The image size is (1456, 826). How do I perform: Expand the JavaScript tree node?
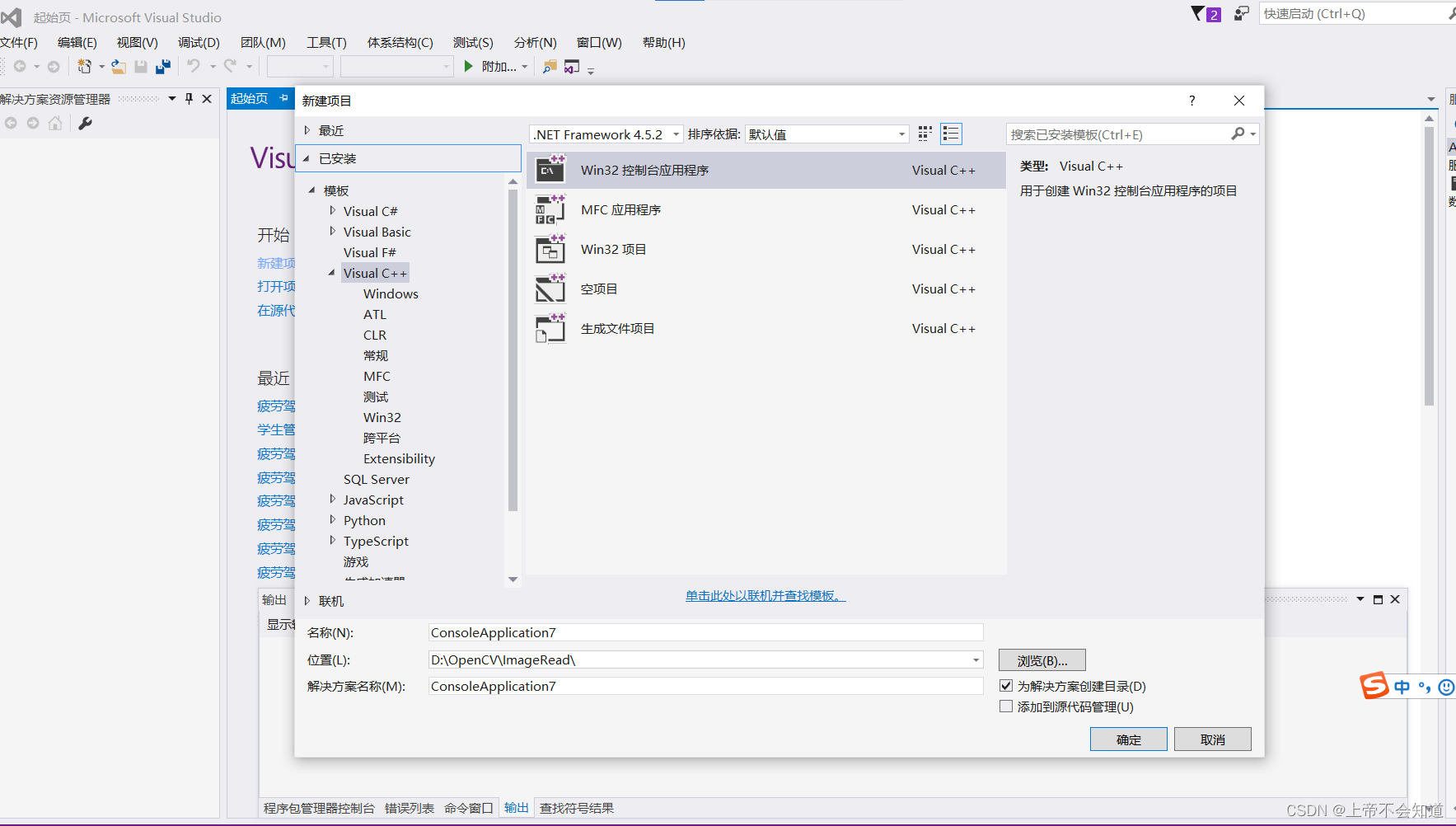332,500
